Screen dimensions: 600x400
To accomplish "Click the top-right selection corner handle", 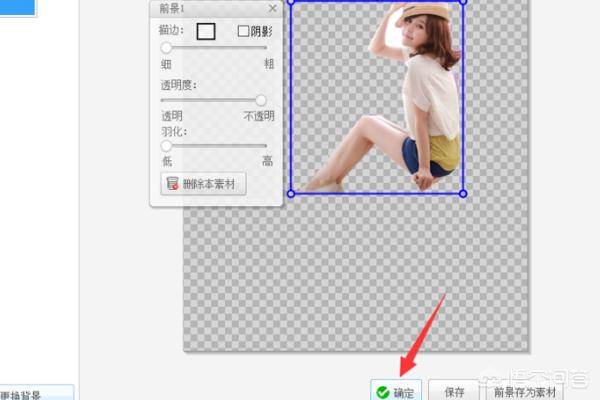I will point(462,1).
